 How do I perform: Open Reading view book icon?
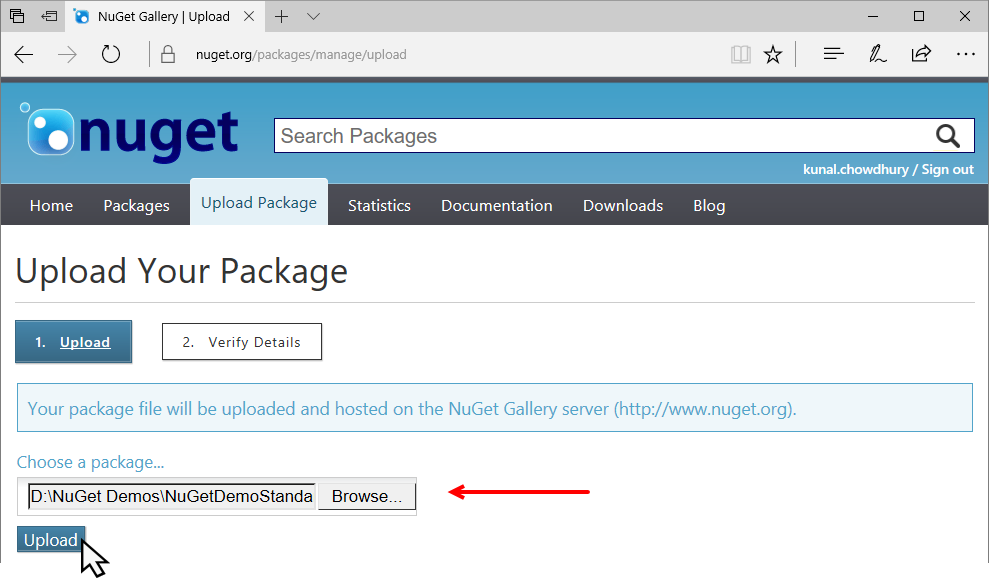click(x=740, y=55)
